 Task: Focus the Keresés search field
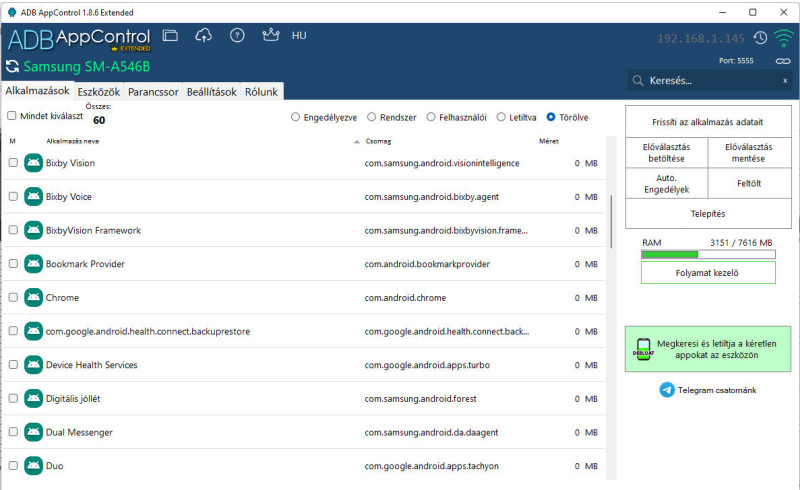click(710, 81)
